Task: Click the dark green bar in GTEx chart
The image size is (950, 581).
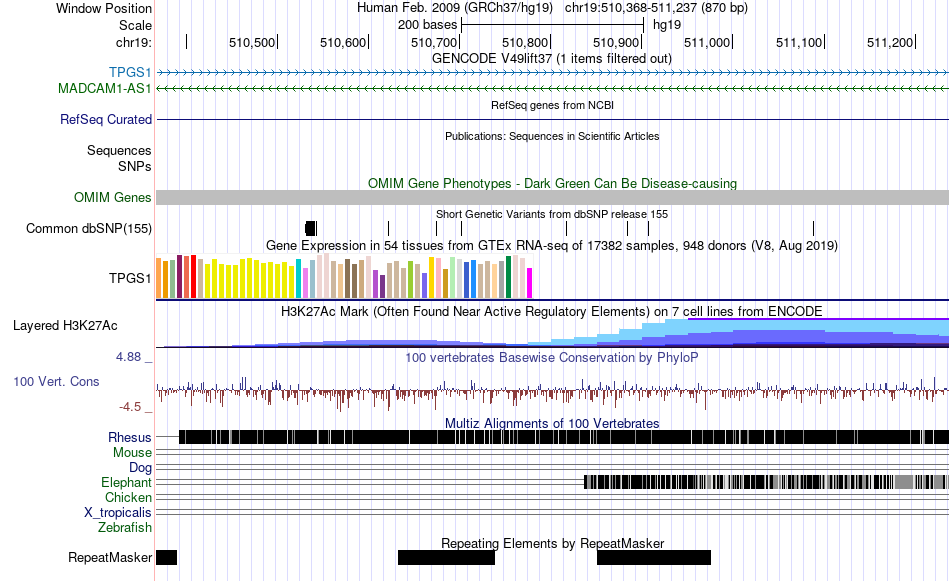Action: (x=508, y=277)
